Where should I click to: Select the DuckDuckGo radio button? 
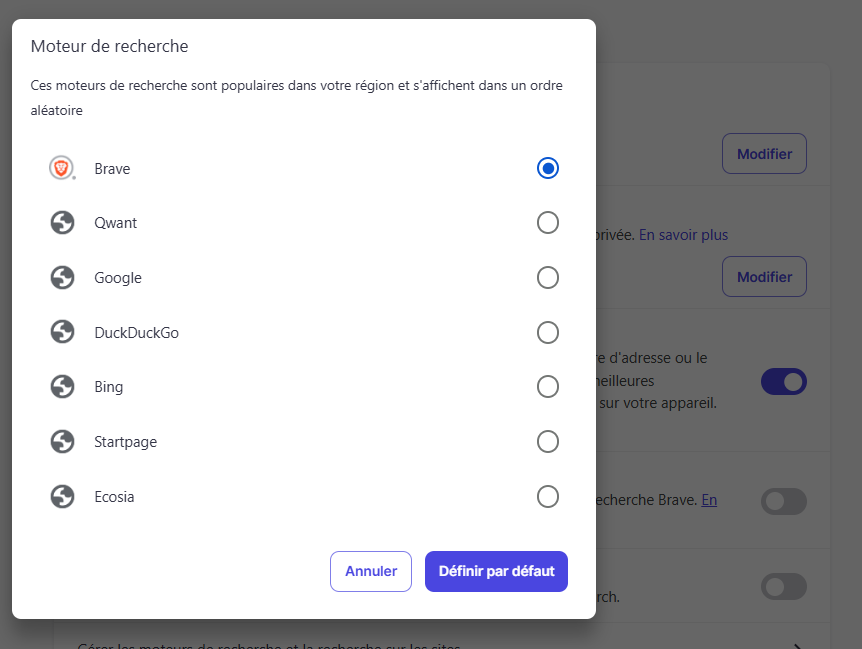click(548, 332)
